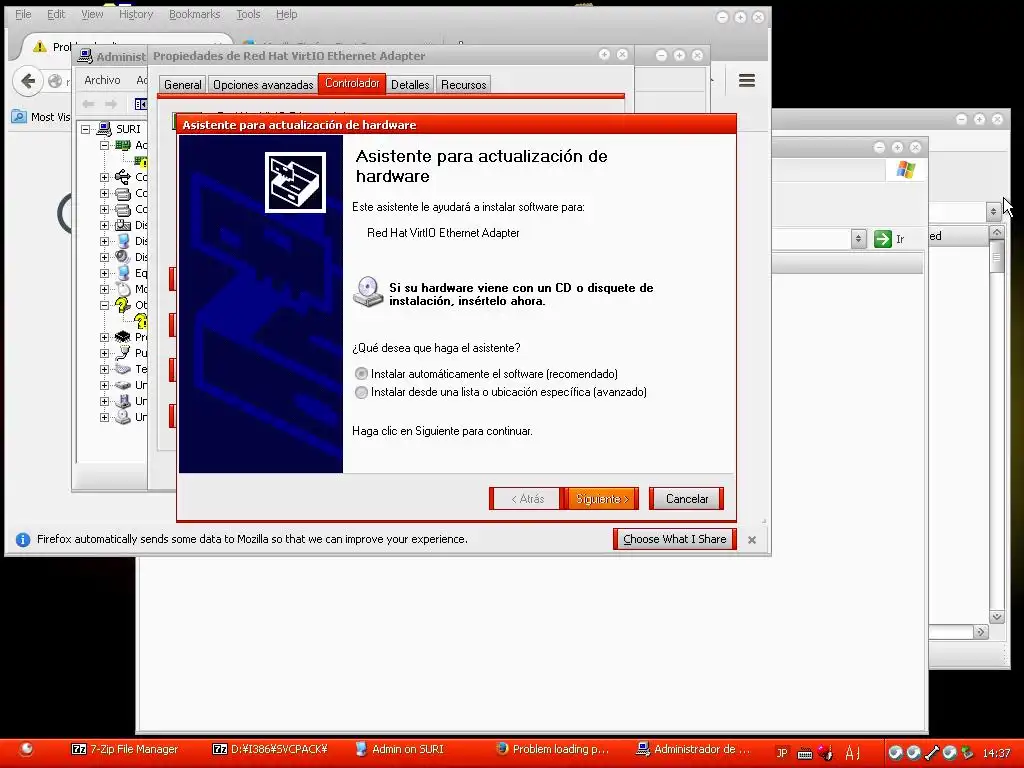Open the Firefox File menu
The height and width of the screenshot is (768, 1024).
[24, 14]
